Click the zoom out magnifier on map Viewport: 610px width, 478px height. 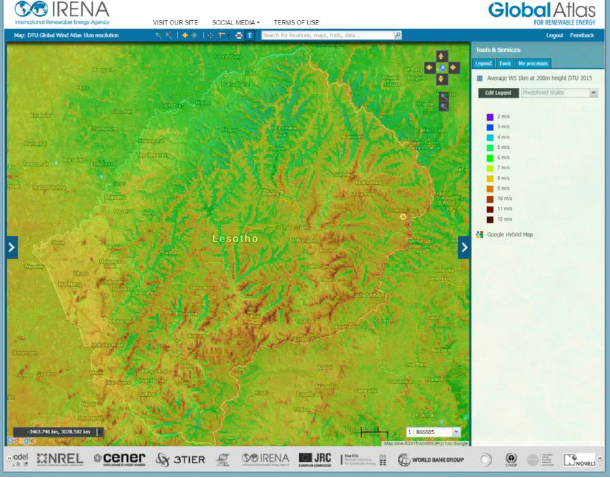coord(443,105)
